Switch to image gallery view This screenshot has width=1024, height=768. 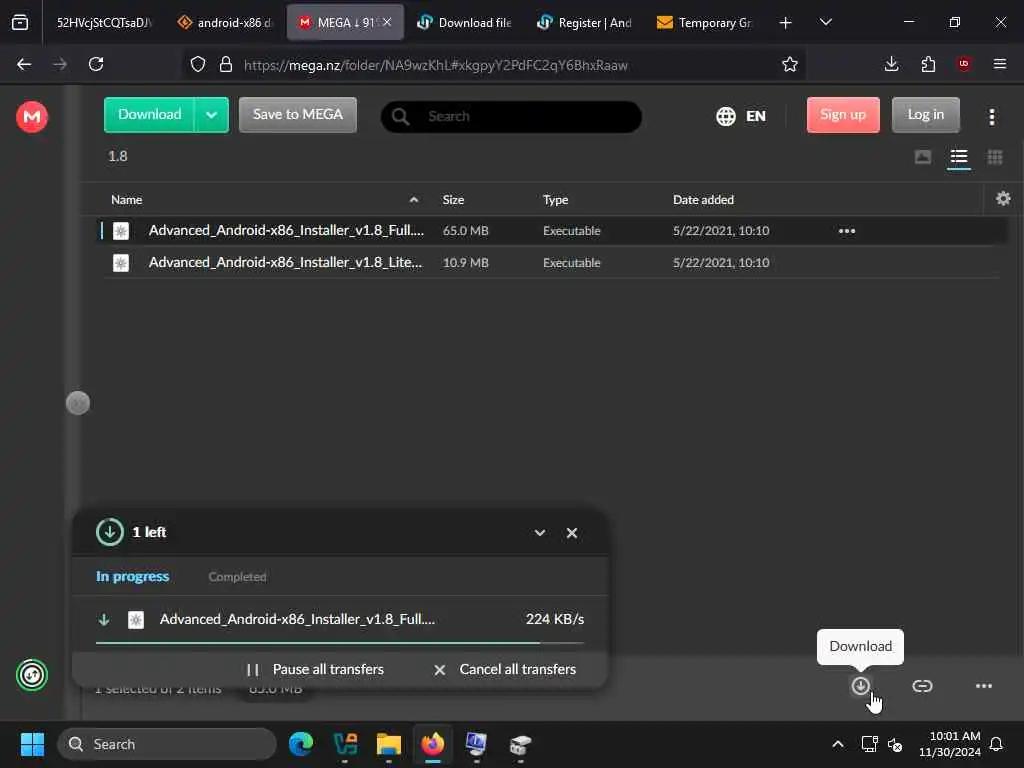pyautogui.click(x=923, y=157)
